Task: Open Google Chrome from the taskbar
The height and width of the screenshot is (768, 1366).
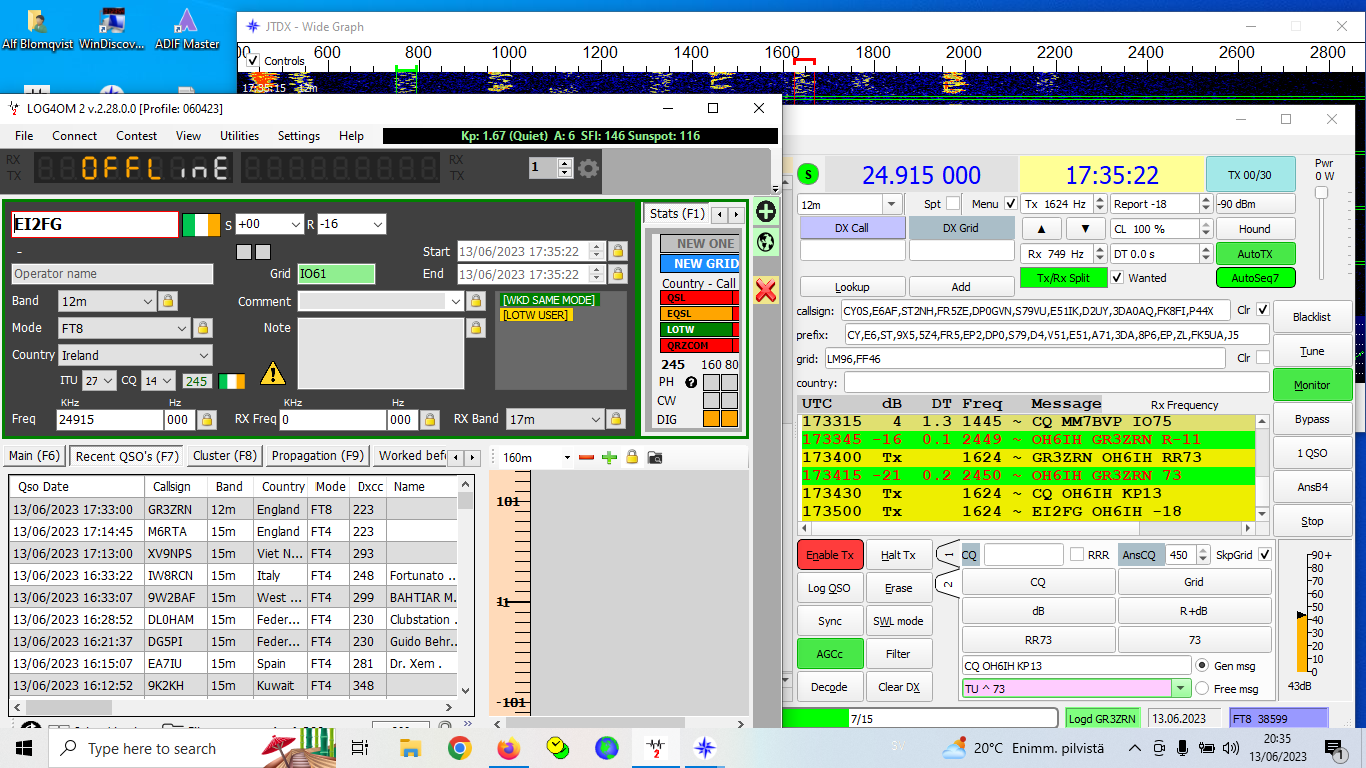Action: coord(460,748)
